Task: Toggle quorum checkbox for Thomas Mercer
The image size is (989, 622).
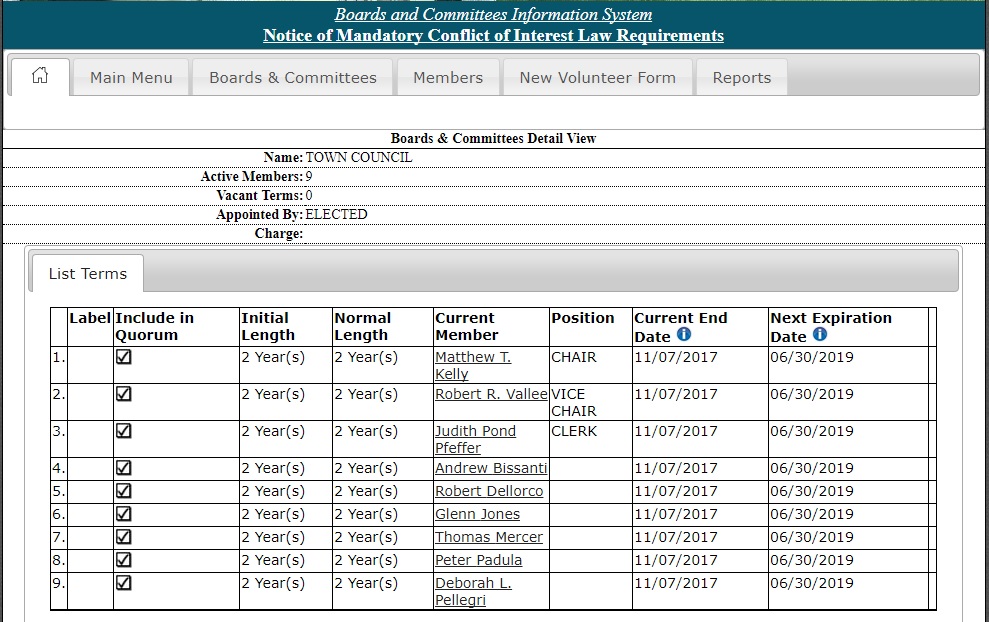Action: click(x=124, y=537)
